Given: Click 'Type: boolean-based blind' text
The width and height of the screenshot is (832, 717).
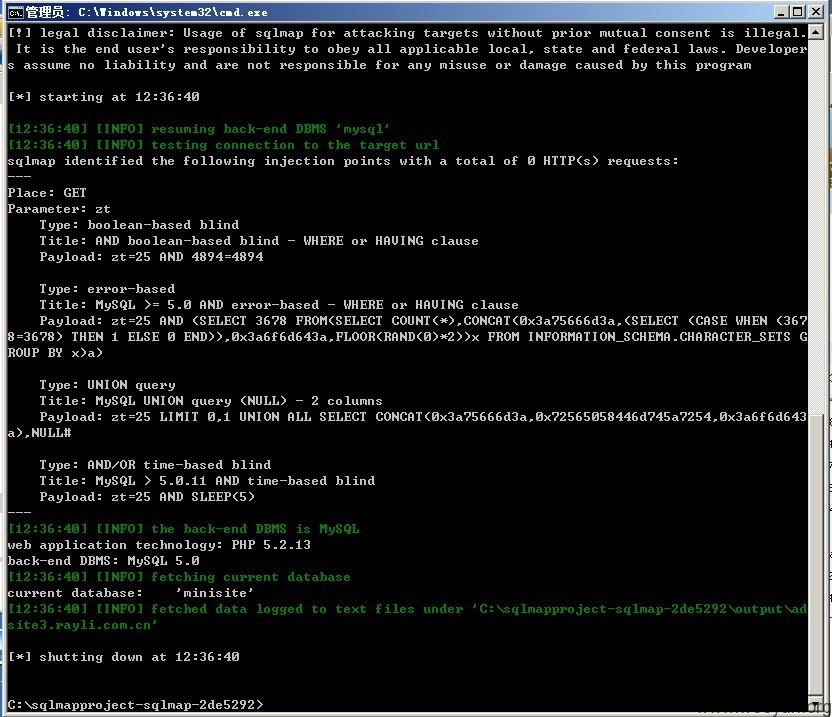Looking at the screenshot, I should coord(139,224).
